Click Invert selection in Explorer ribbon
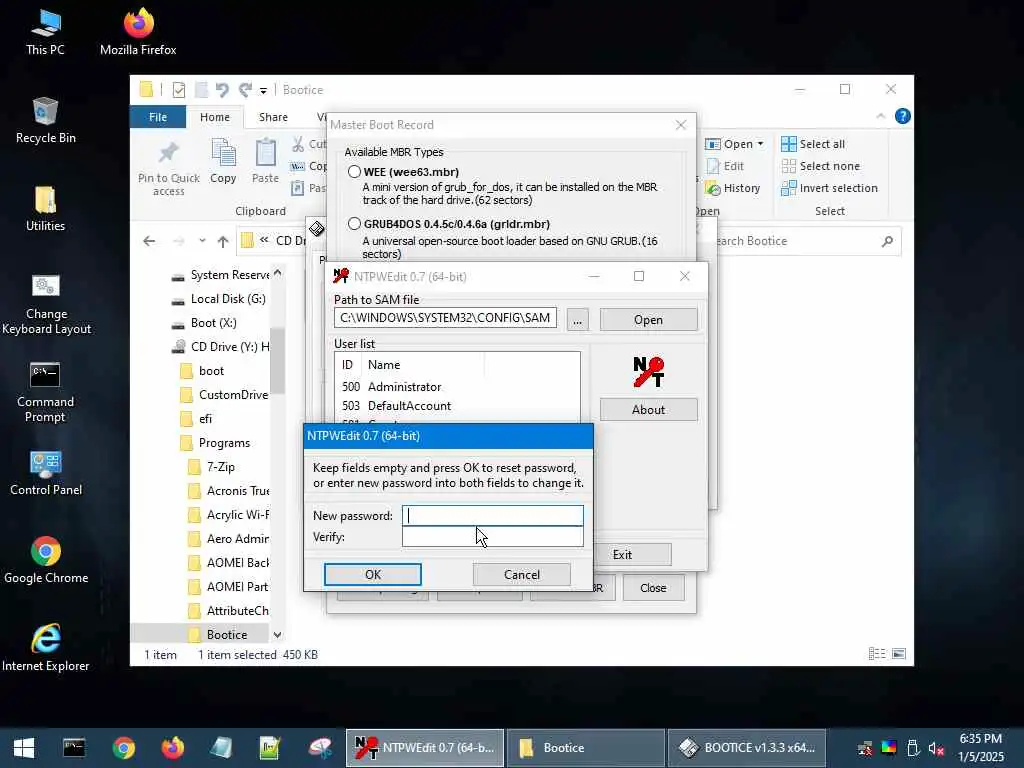 [x=829, y=188]
